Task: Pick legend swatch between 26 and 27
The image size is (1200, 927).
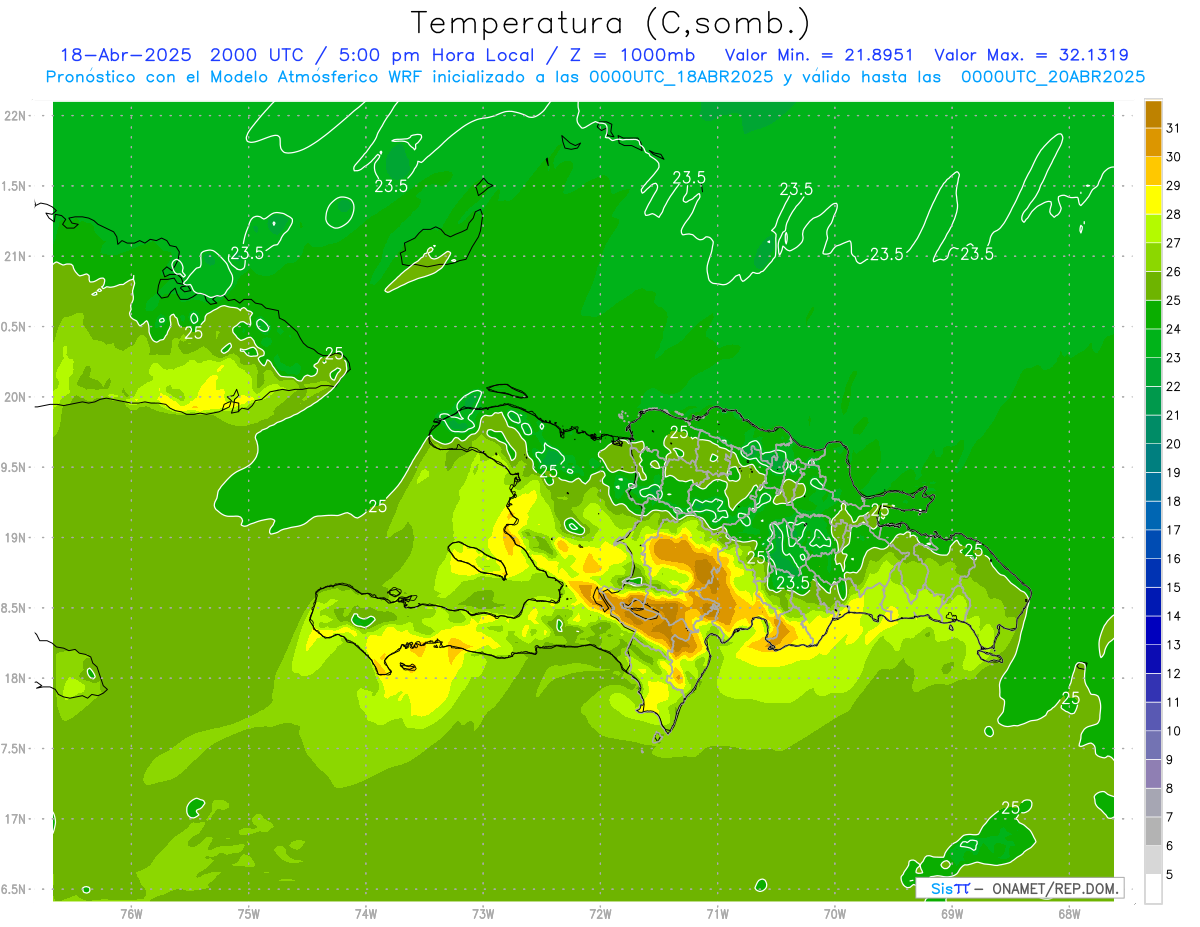Action: coord(1153,257)
